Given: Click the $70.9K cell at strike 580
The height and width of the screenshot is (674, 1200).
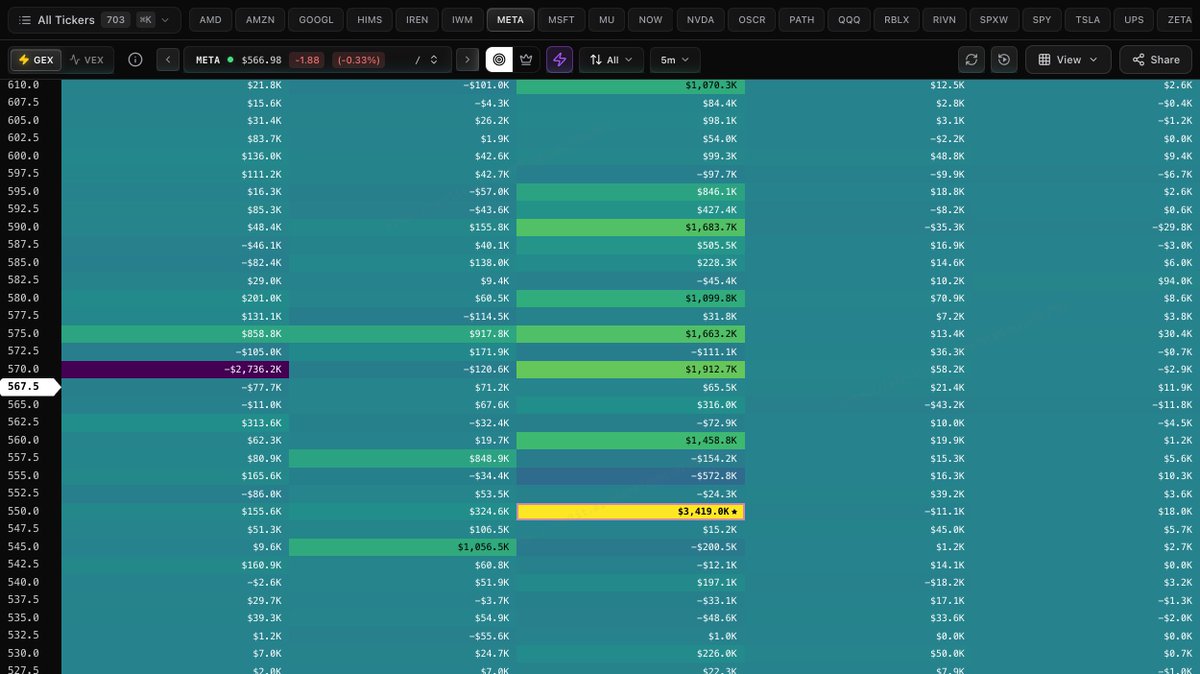Looking at the screenshot, I should click(x=859, y=298).
